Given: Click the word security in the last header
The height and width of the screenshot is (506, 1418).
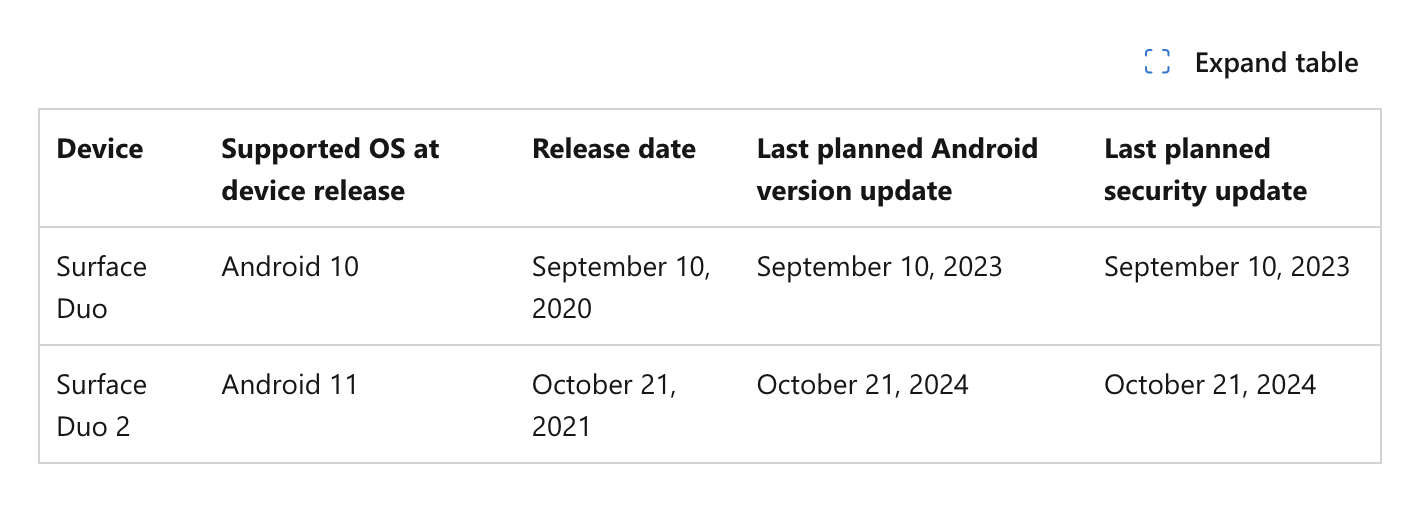Looking at the screenshot, I should click(x=1150, y=191).
